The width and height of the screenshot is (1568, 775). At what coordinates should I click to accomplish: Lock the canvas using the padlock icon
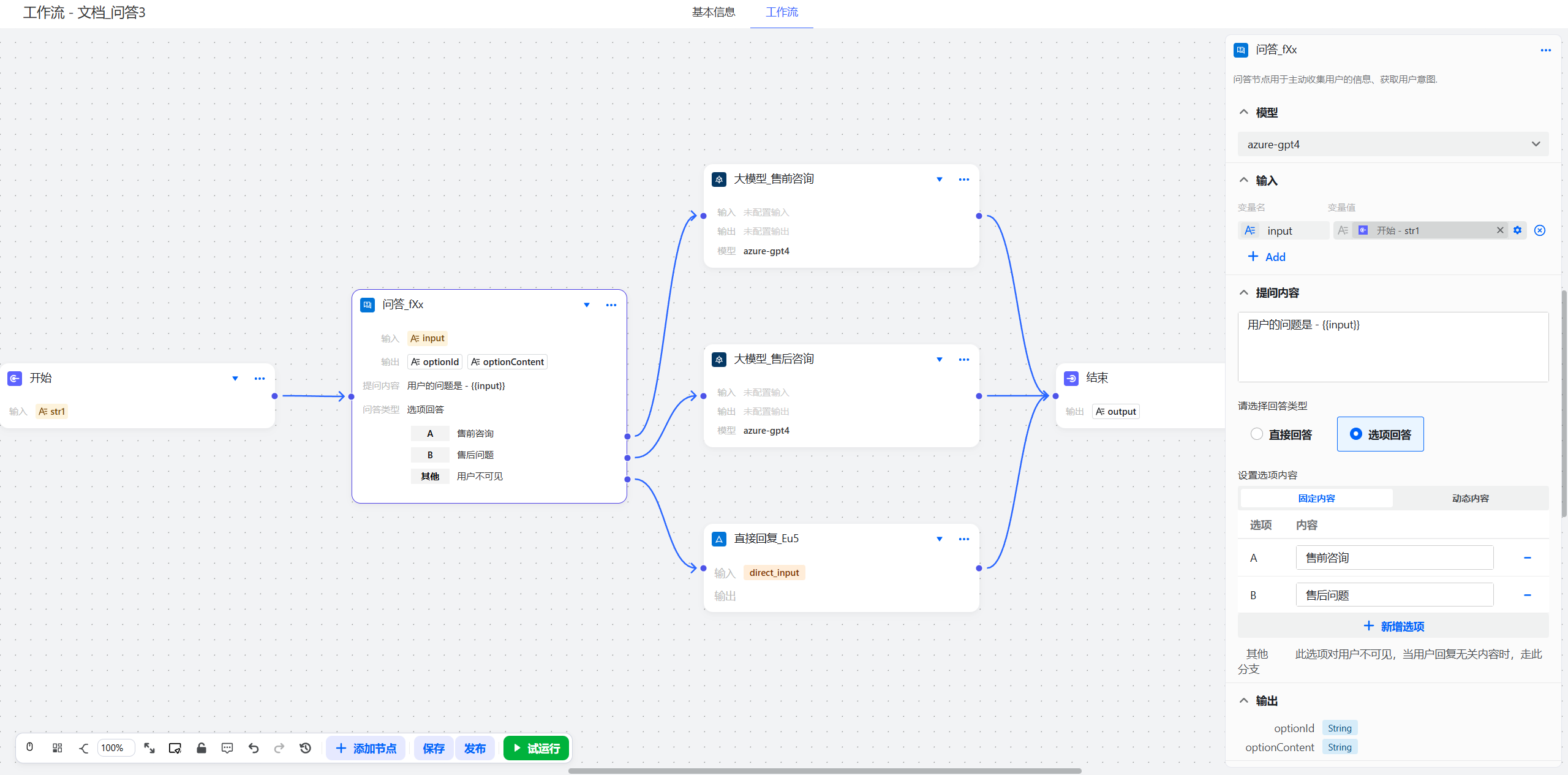pos(201,747)
